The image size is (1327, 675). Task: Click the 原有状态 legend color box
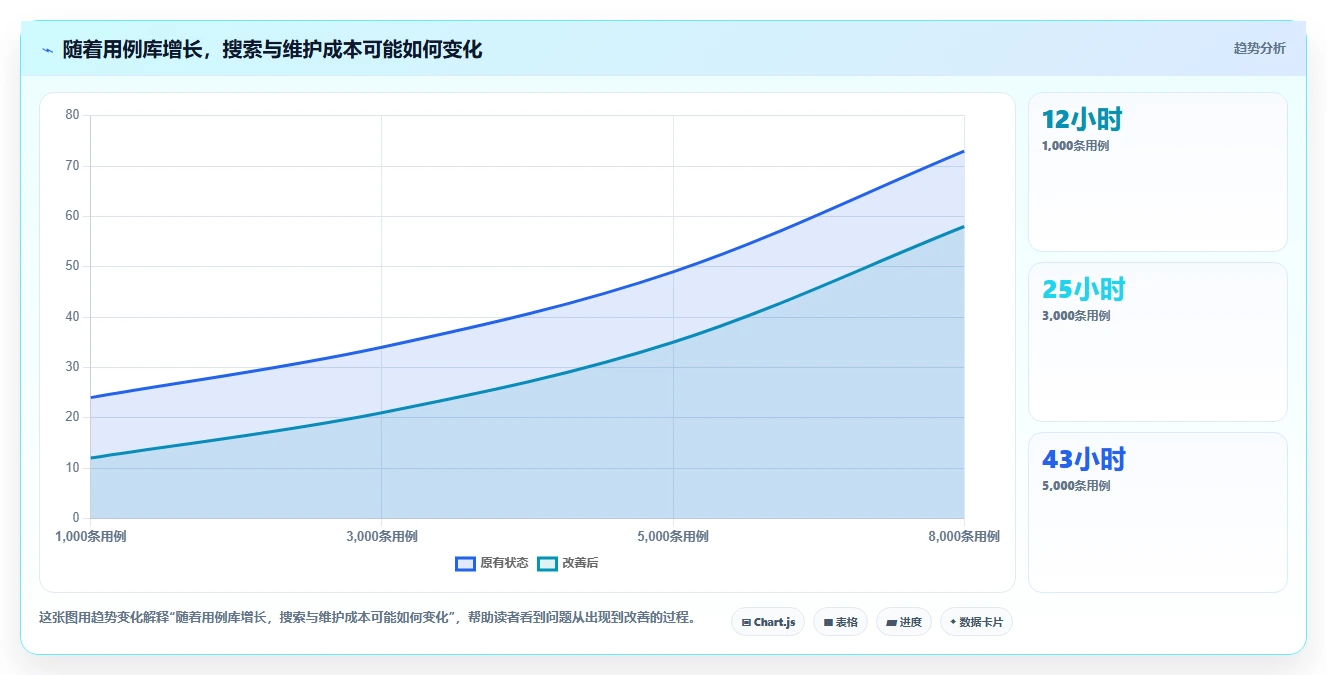pyautogui.click(x=465, y=563)
